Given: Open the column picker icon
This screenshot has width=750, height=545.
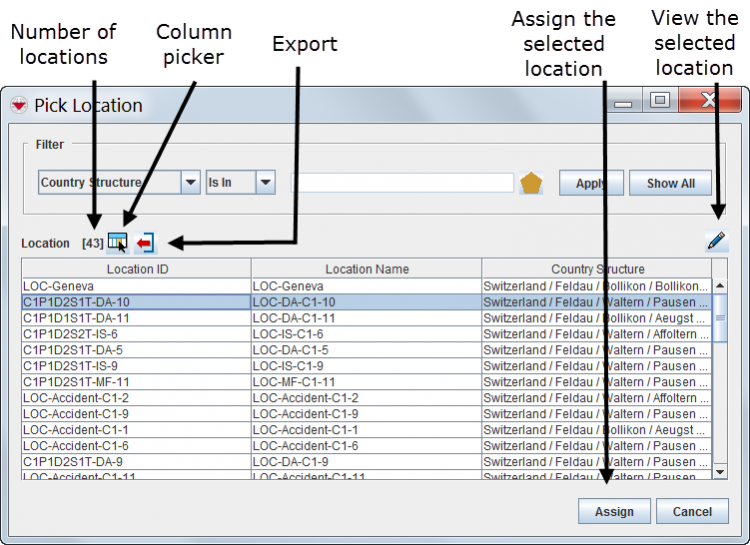Looking at the screenshot, I should [117, 242].
